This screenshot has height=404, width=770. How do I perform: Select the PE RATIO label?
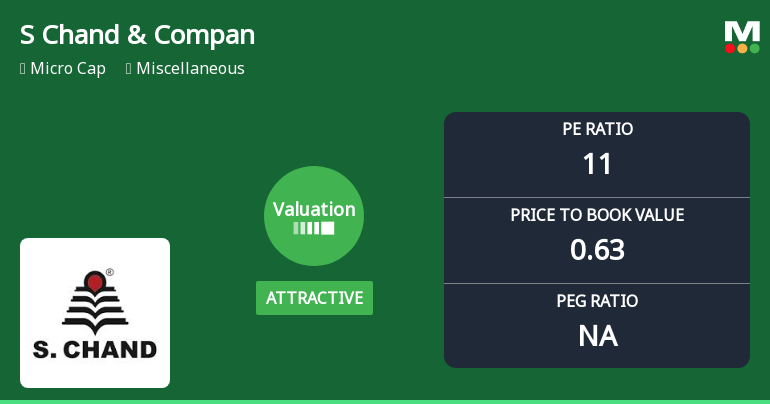point(597,129)
